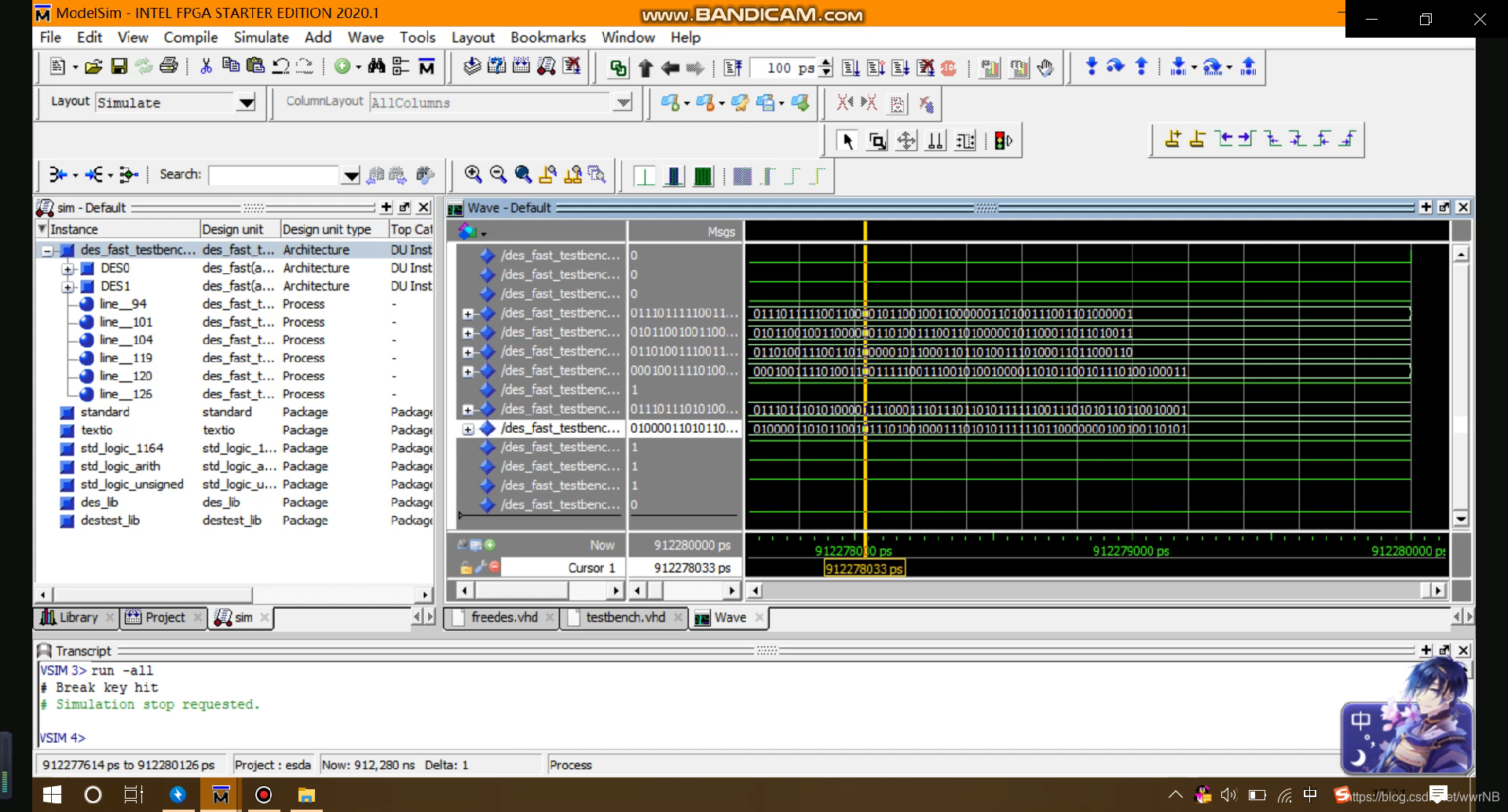Screen dimensions: 1508x812
Task: Select the Zoom Mode tool
Action: pos(877,141)
